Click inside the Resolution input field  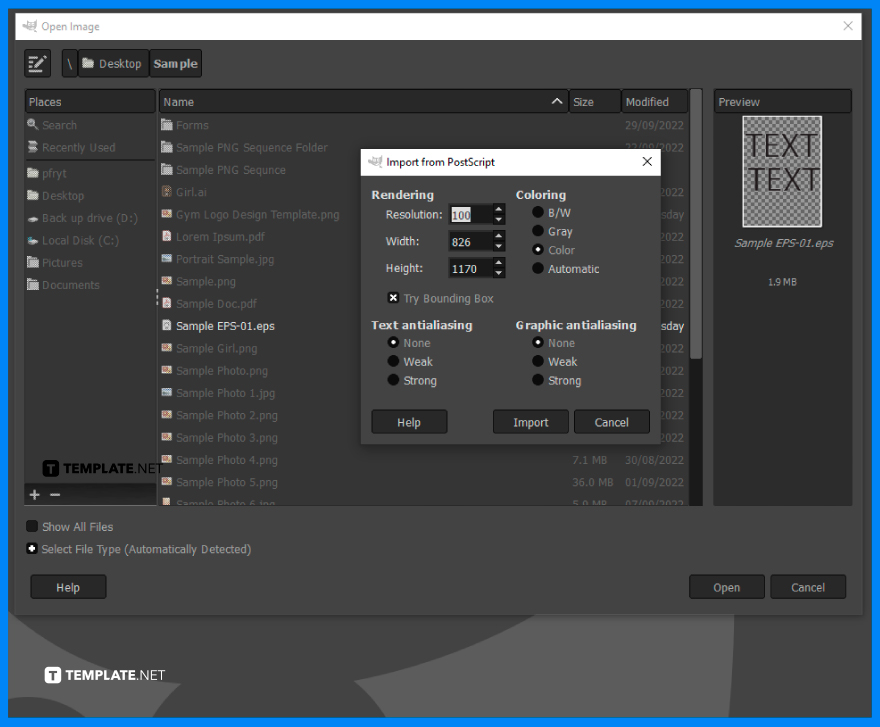coord(470,214)
